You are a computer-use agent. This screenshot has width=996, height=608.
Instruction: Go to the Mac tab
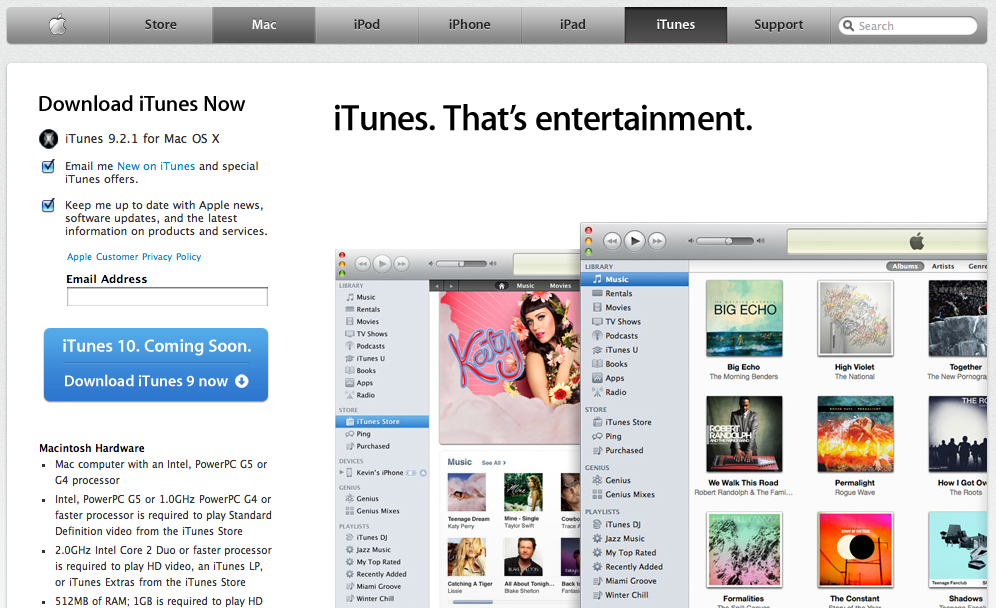pyautogui.click(x=264, y=25)
